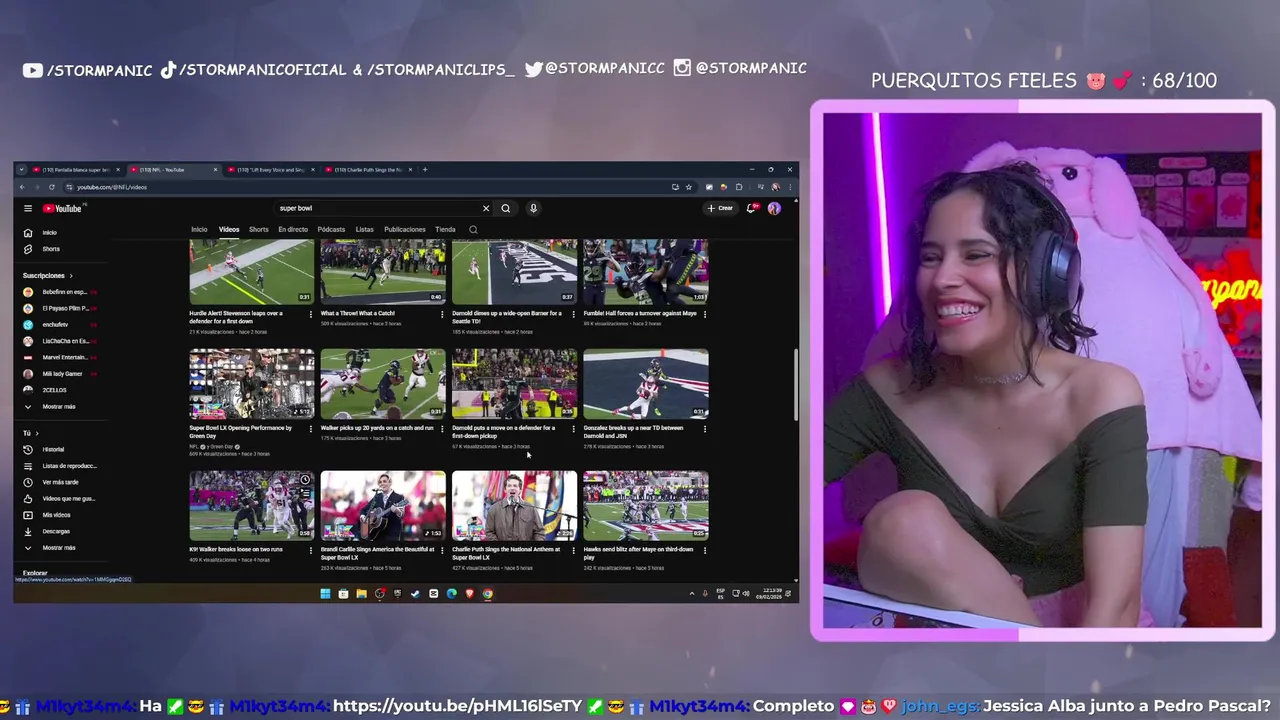Open the Pódcasts channel tab
Screen dimensions: 1280x720
(x=331, y=229)
